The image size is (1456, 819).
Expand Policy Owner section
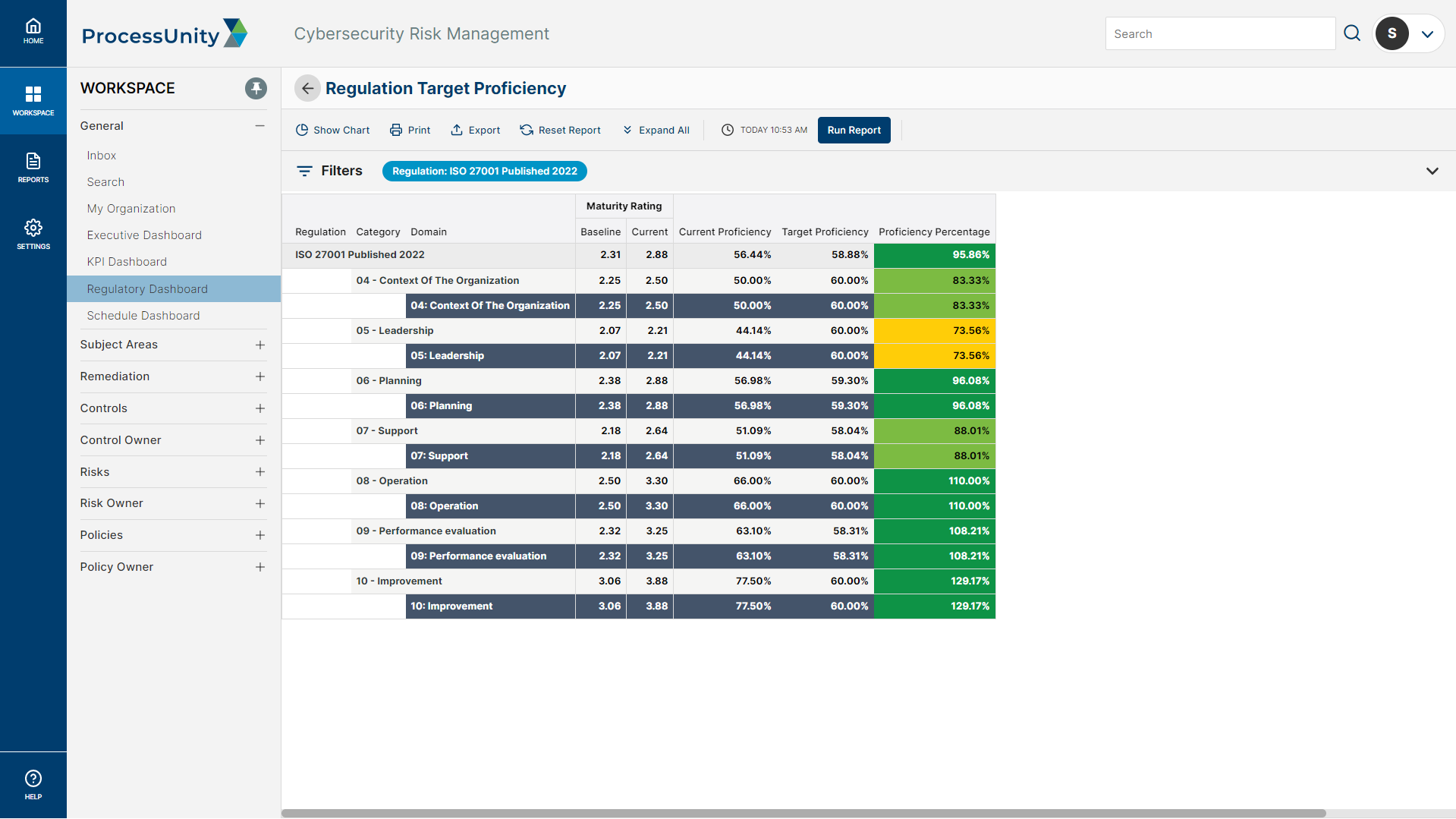point(260,567)
